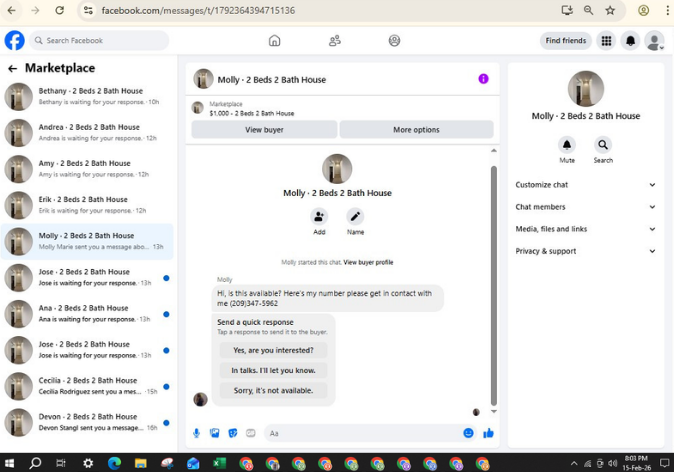674x472 pixels.
Task: Click the Facebook logo icon
Action: 14,40
